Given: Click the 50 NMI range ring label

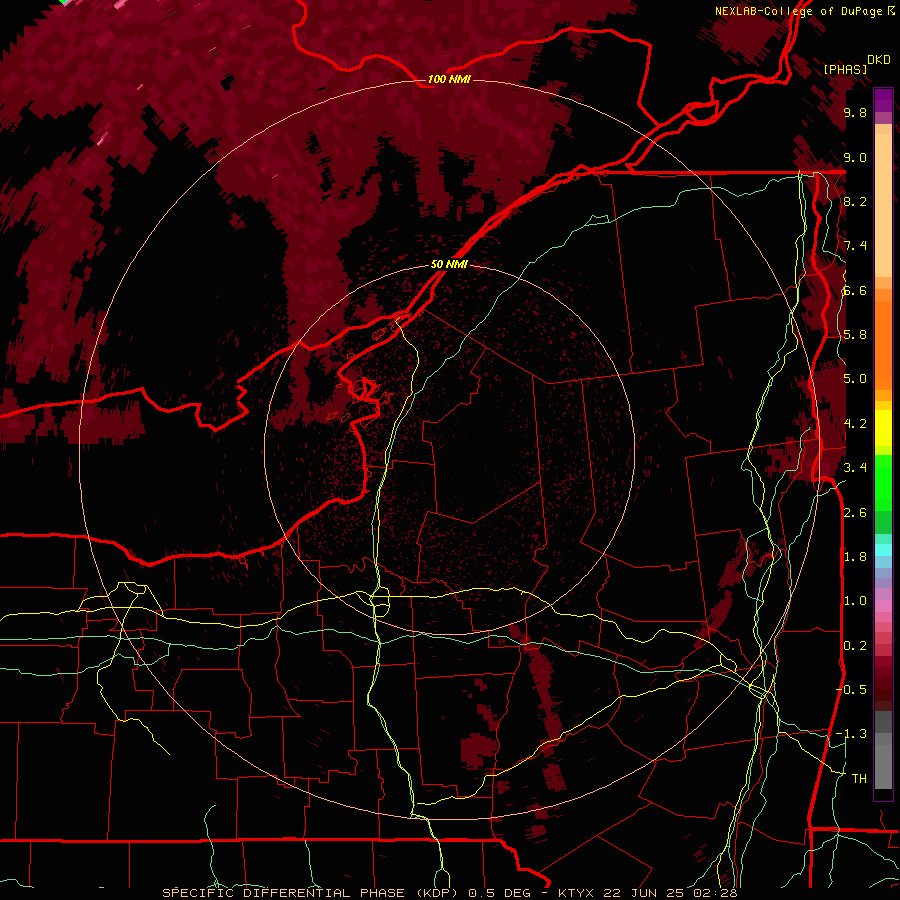Looking at the screenshot, I should pyautogui.click(x=449, y=264).
